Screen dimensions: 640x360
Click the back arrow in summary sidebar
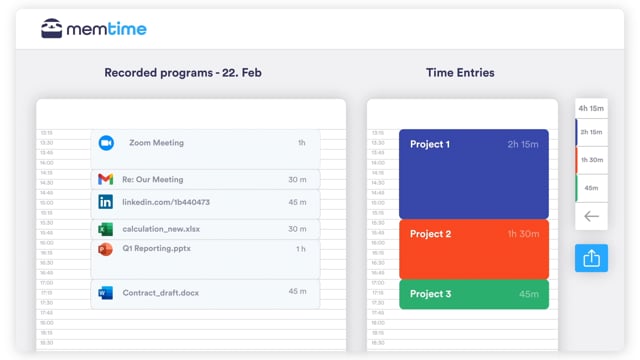point(591,216)
